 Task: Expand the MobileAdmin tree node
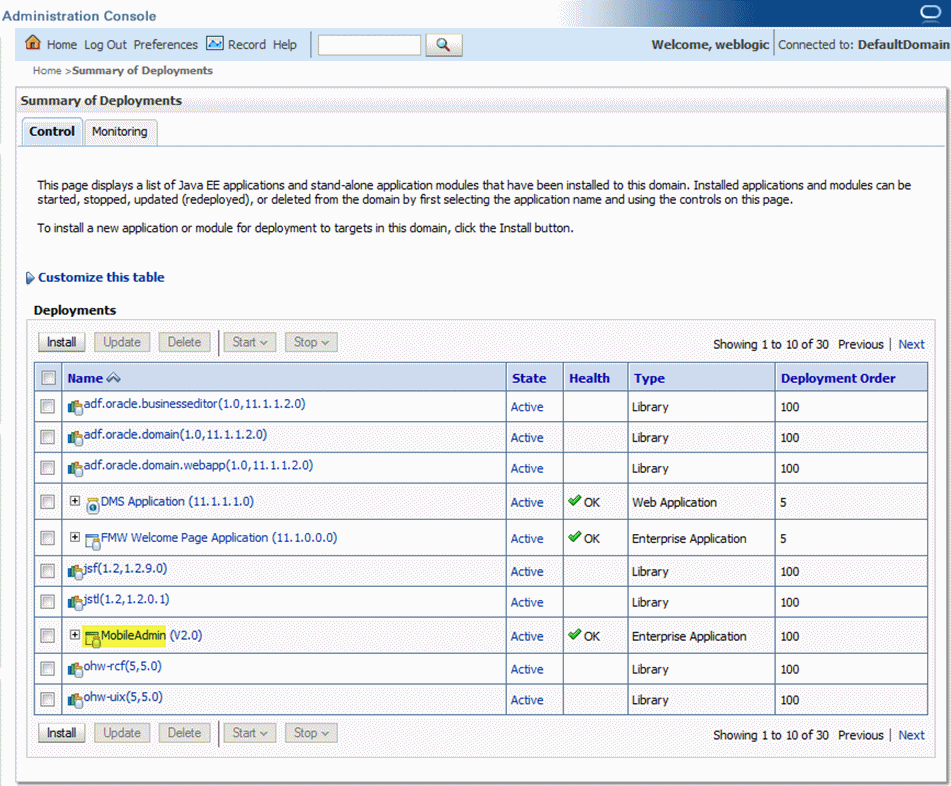point(75,634)
